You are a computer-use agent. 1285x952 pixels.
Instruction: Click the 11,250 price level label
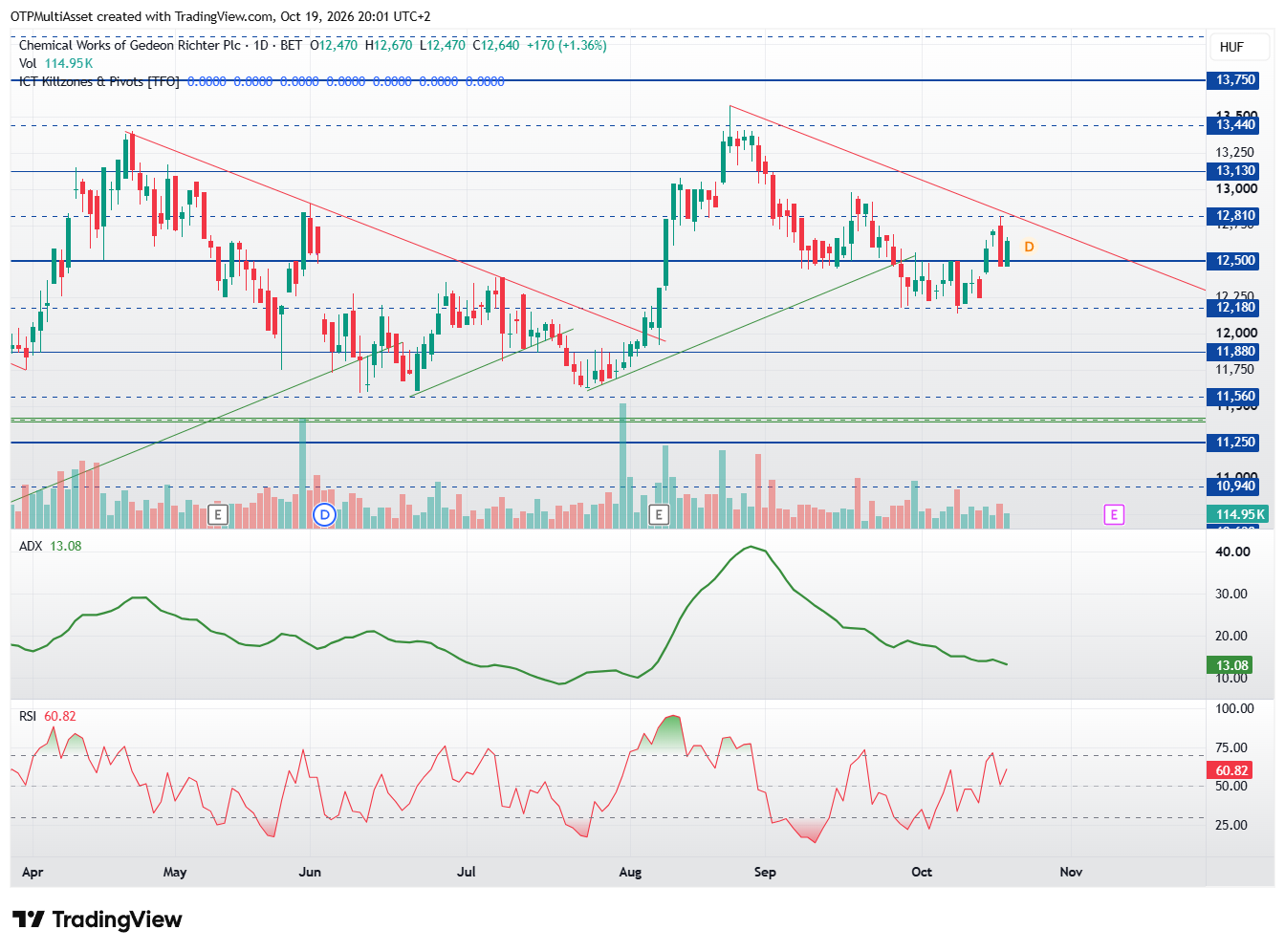tap(1234, 443)
